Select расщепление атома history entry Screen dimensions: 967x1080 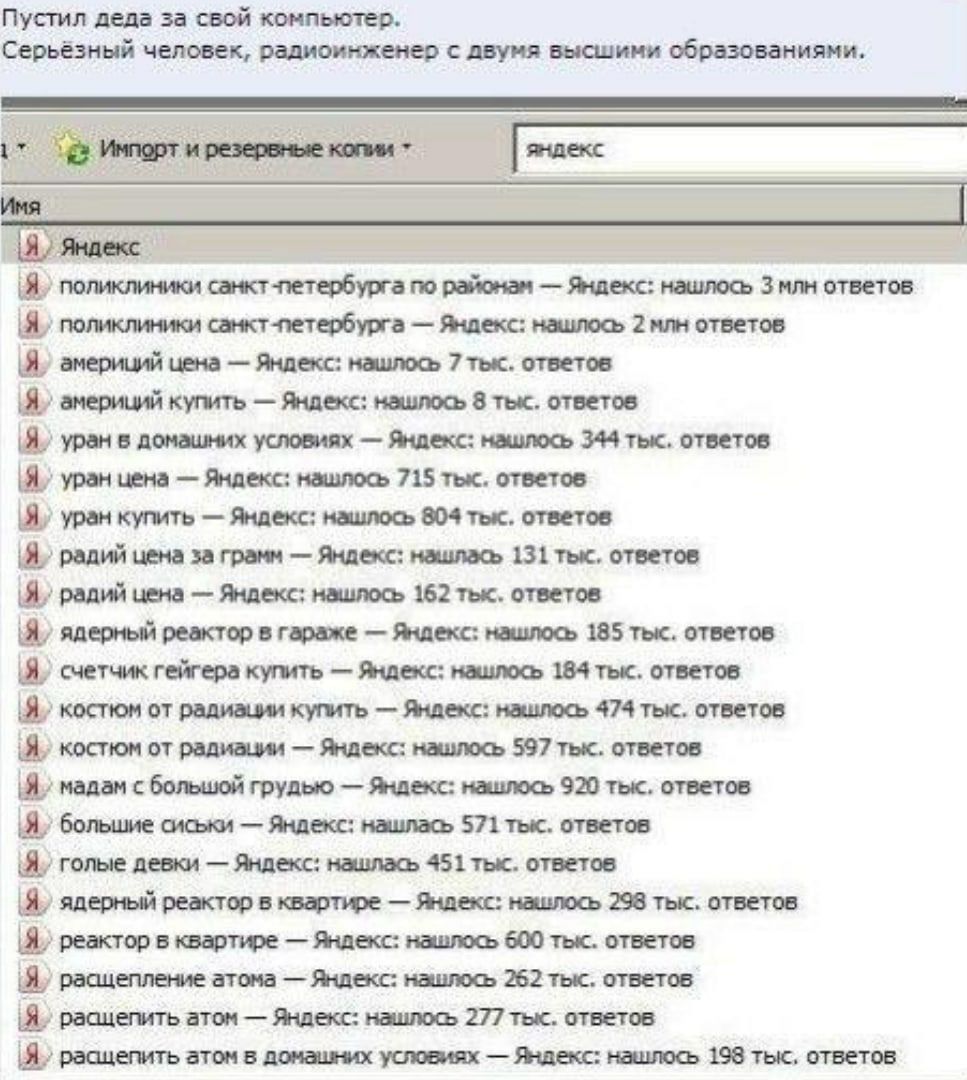pos(376,979)
